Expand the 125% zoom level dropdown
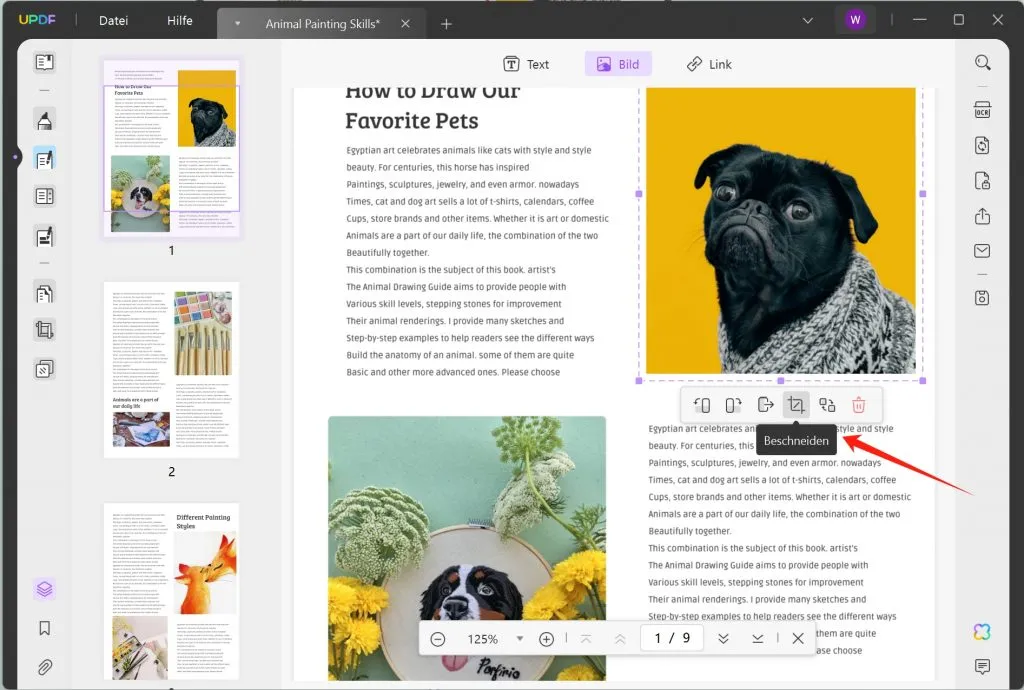The width and height of the screenshot is (1024, 690). [x=520, y=638]
